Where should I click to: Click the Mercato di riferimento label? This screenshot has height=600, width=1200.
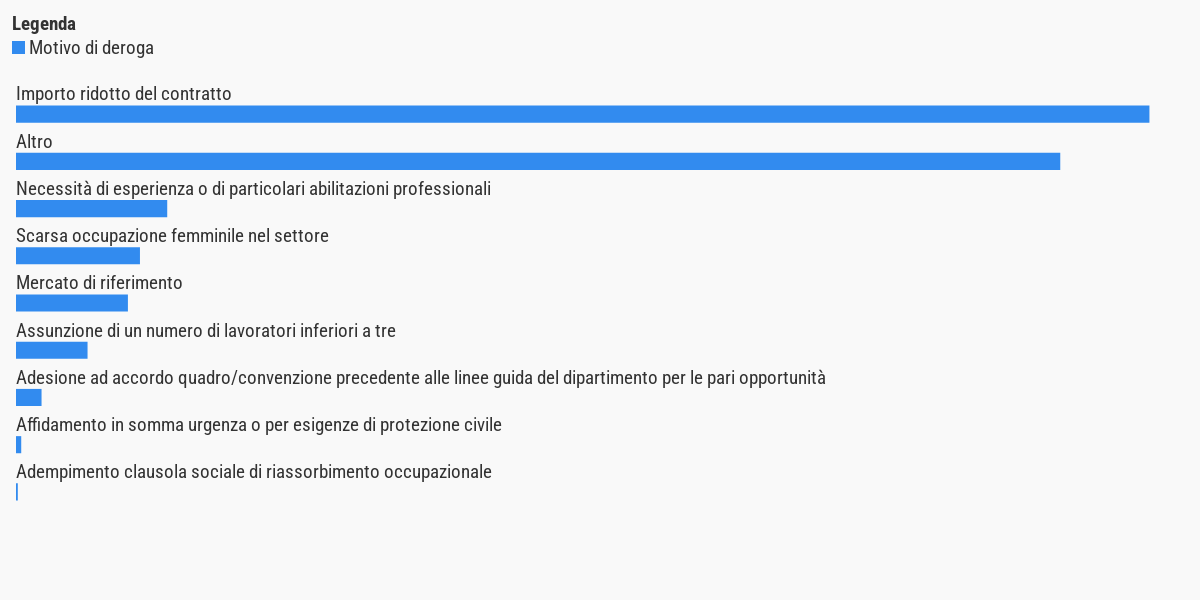tap(99, 283)
